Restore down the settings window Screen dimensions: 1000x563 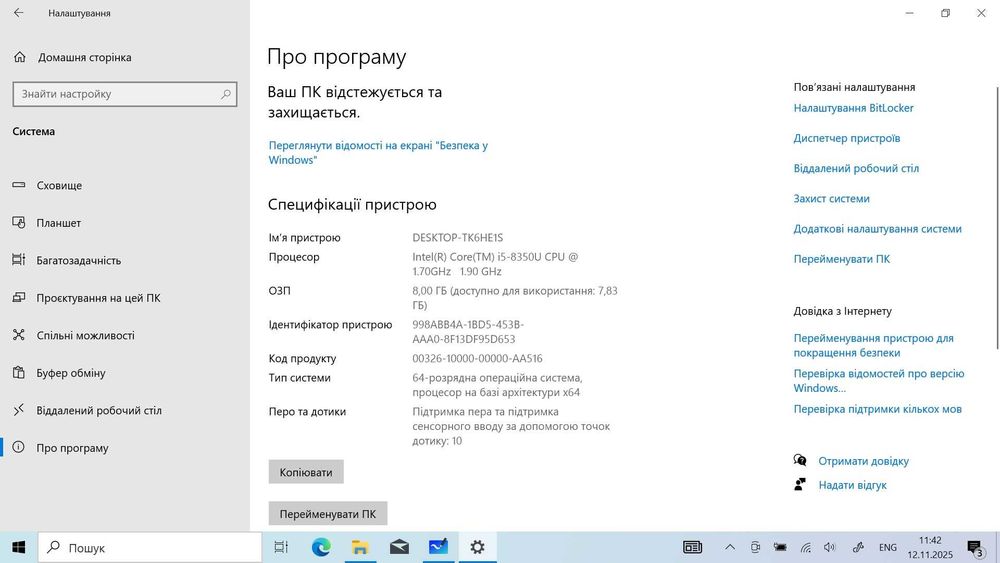pyautogui.click(x=945, y=13)
